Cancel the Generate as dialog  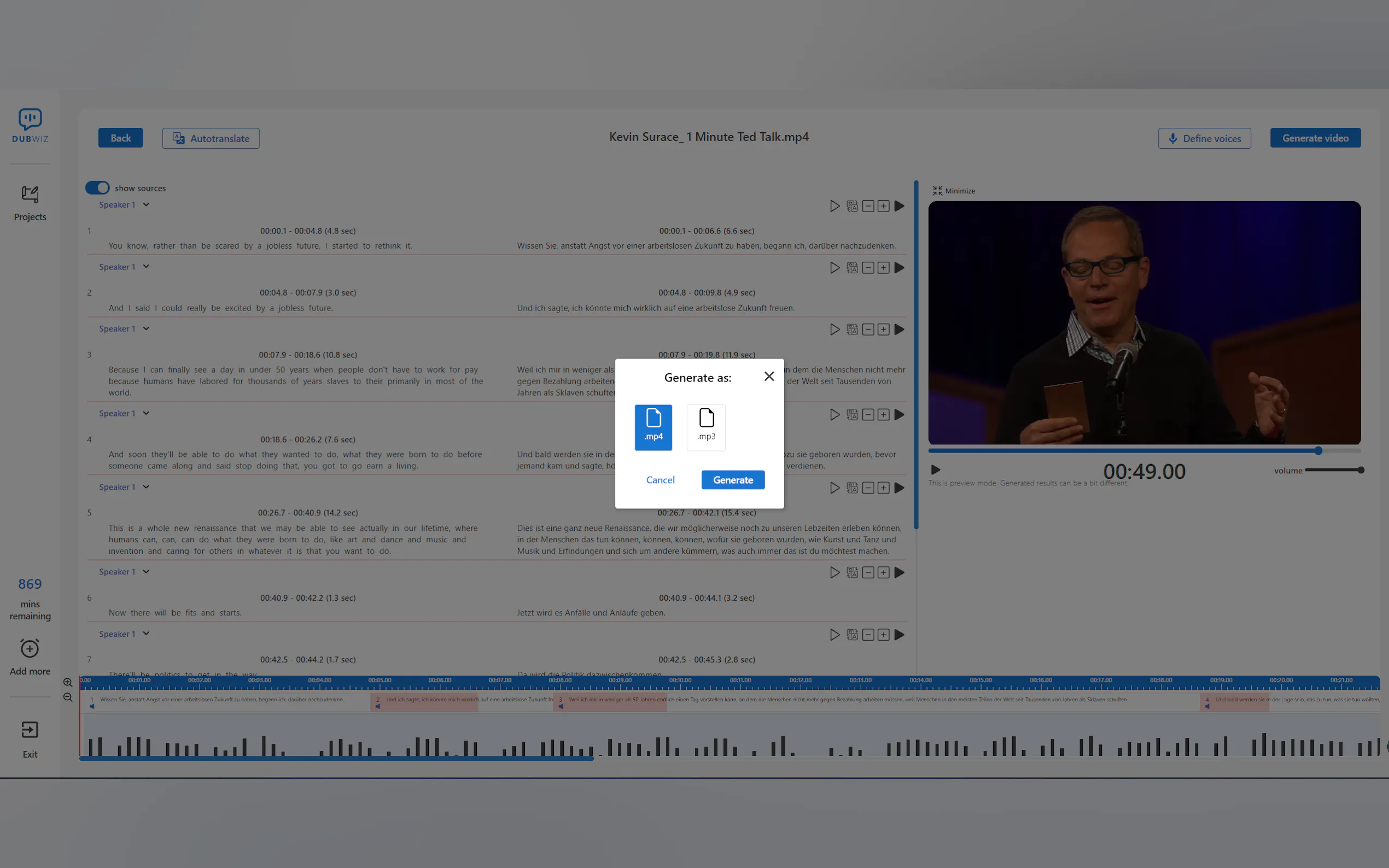[660, 480]
